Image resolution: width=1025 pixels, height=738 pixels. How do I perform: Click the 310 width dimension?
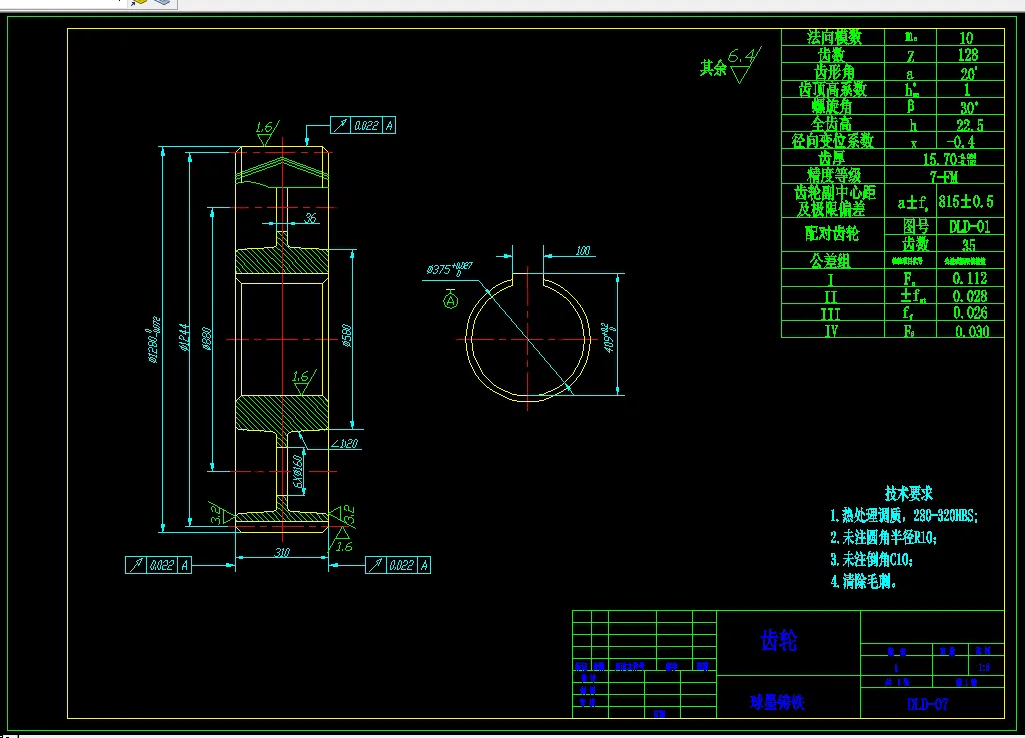[282, 552]
